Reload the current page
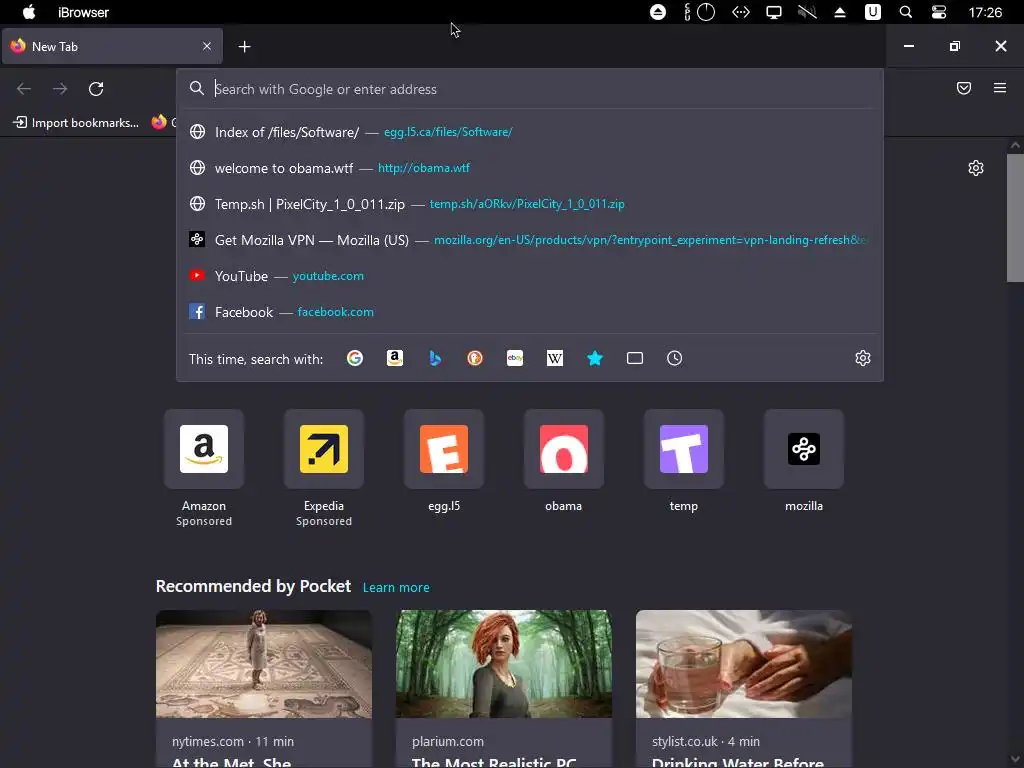Viewport: 1024px width, 768px height. tap(96, 88)
